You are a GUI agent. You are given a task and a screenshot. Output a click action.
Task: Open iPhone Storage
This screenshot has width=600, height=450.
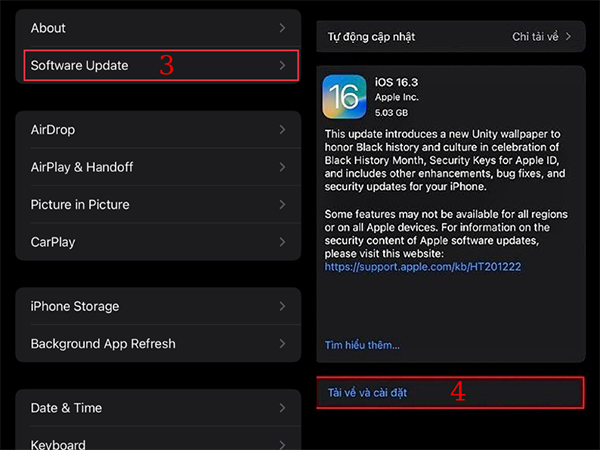158,306
